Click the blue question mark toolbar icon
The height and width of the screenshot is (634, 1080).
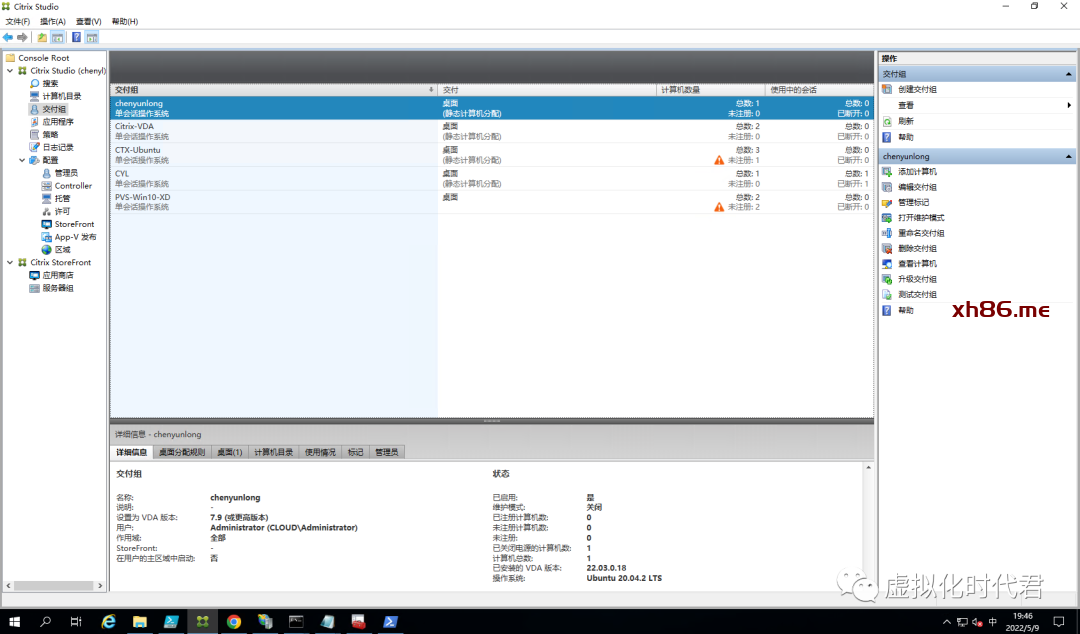coord(76,37)
